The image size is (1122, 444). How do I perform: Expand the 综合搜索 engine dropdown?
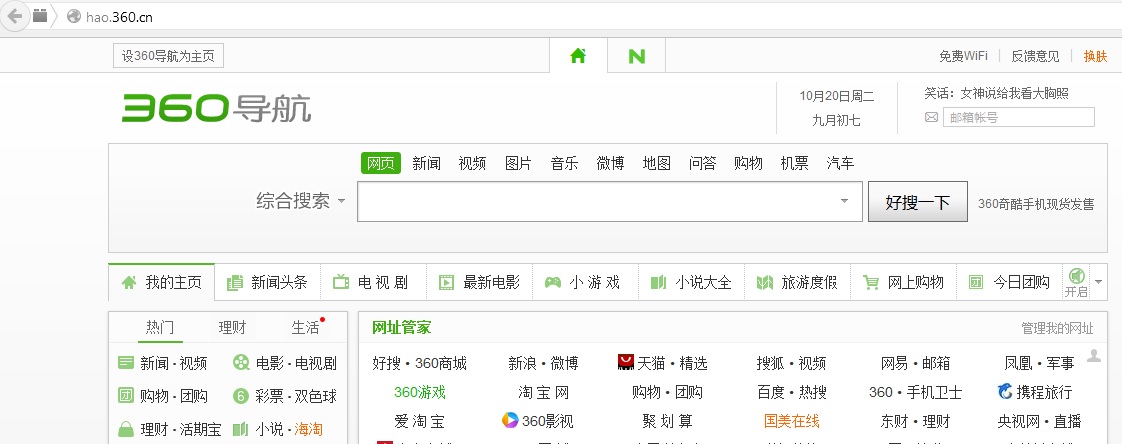(x=341, y=202)
